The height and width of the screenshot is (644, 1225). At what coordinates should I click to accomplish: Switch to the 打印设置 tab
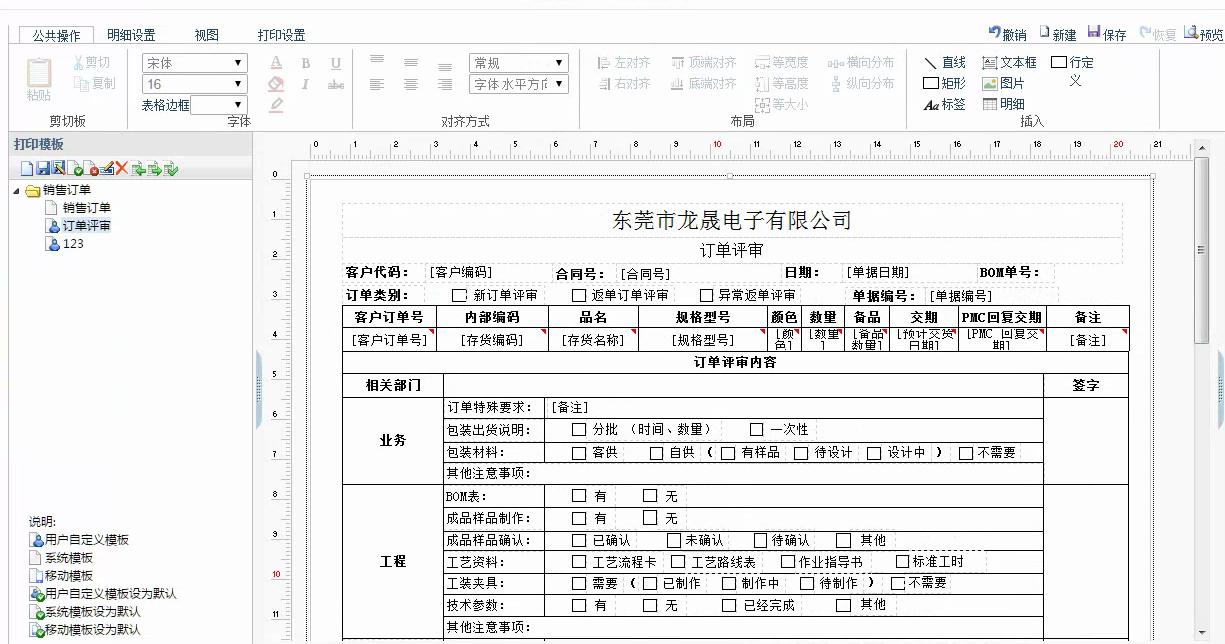pyautogui.click(x=281, y=35)
